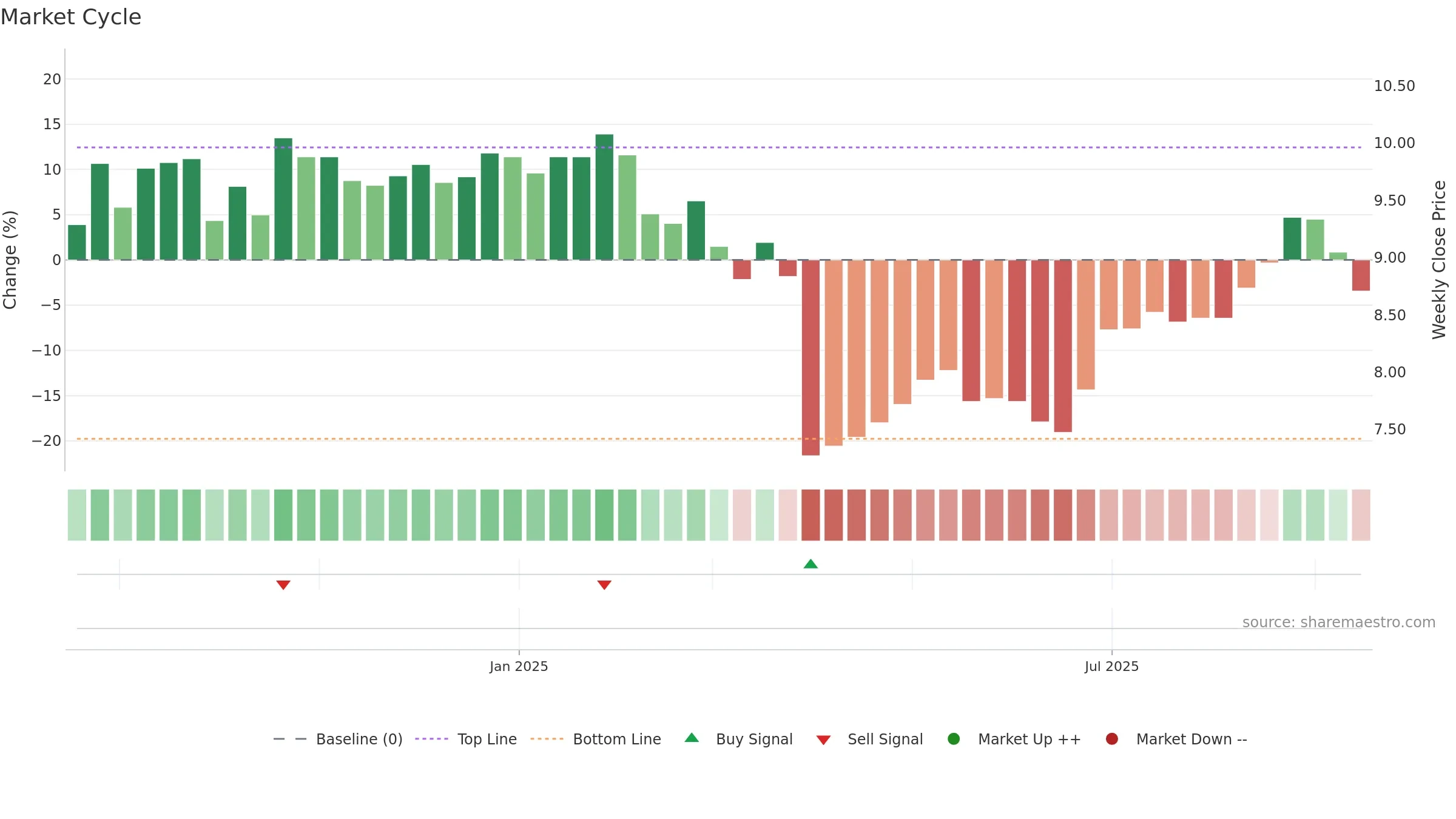Click the Market Down -- legend label
The width and height of the screenshot is (1456, 819).
[x=1191, y=739]
